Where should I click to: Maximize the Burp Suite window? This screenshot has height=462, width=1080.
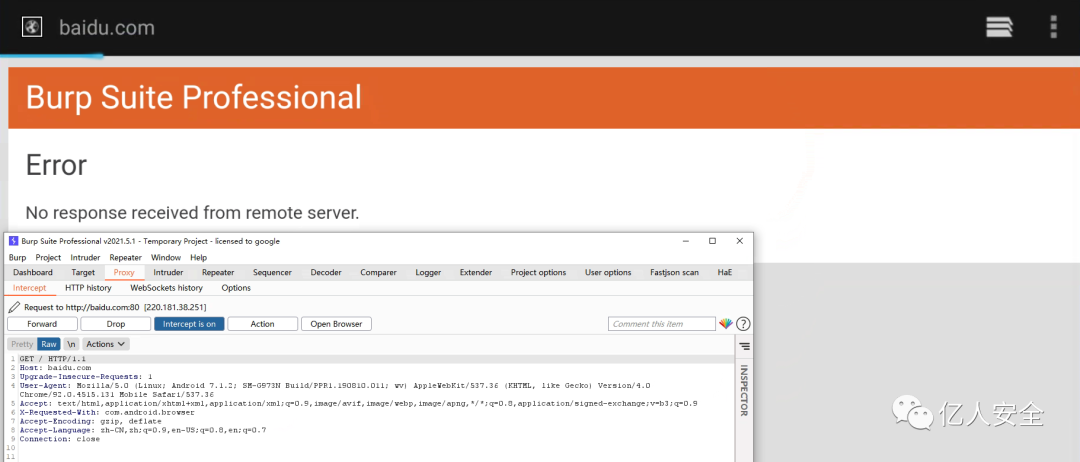click(x=712, y=241)
